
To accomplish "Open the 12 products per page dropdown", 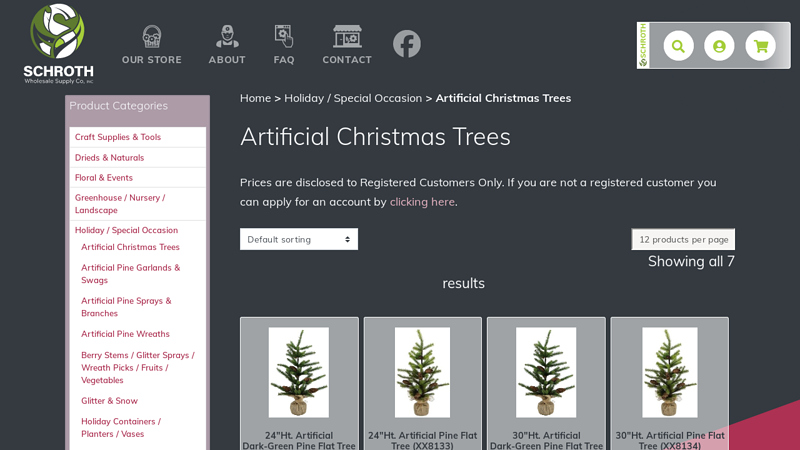I will coord(683,239).
